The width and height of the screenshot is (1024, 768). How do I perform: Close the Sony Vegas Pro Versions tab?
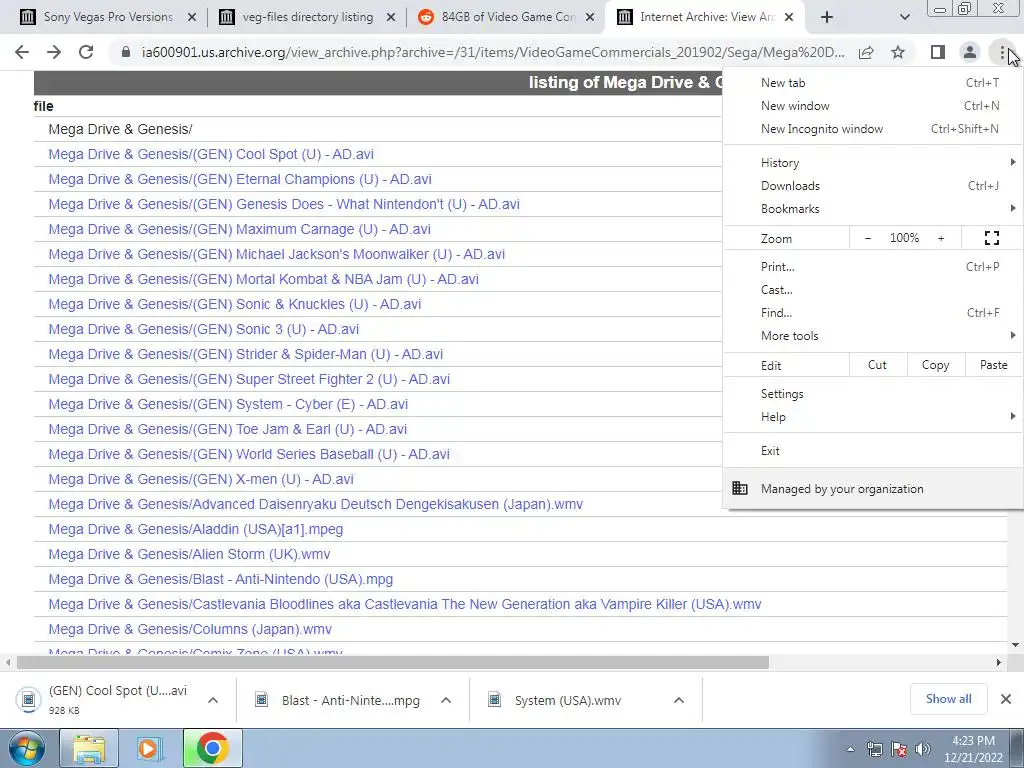(x=192, y=18)
